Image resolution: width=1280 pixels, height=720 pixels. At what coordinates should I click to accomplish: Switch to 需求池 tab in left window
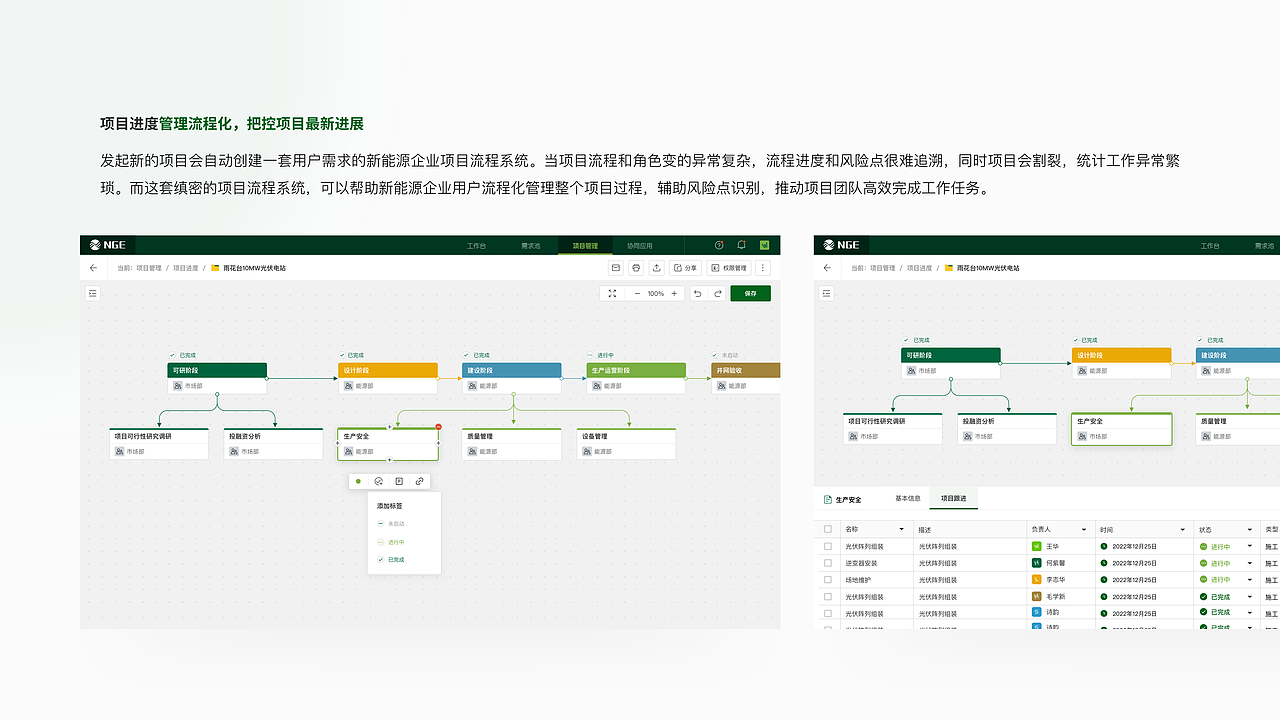(530, 245)
